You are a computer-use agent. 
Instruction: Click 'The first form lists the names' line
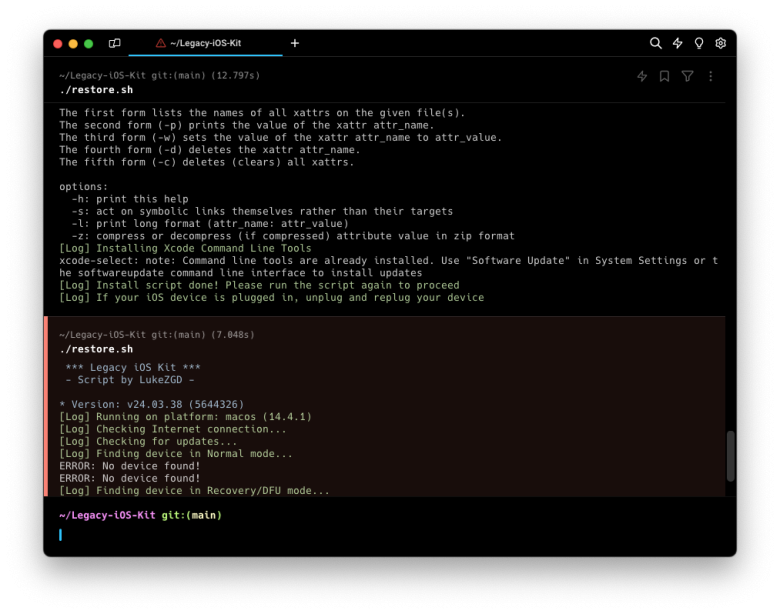[262, 112]
